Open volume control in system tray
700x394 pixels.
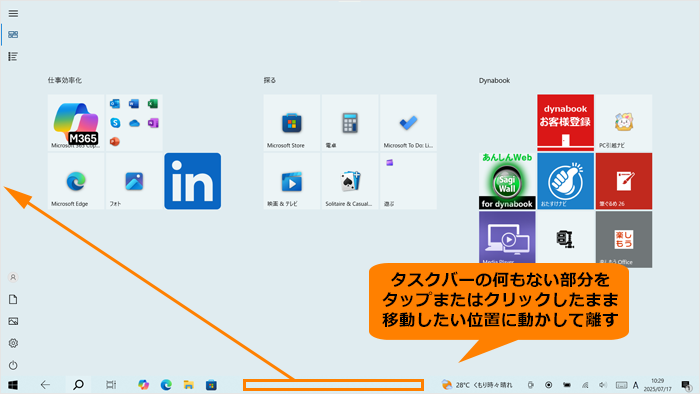pos(603,385)
